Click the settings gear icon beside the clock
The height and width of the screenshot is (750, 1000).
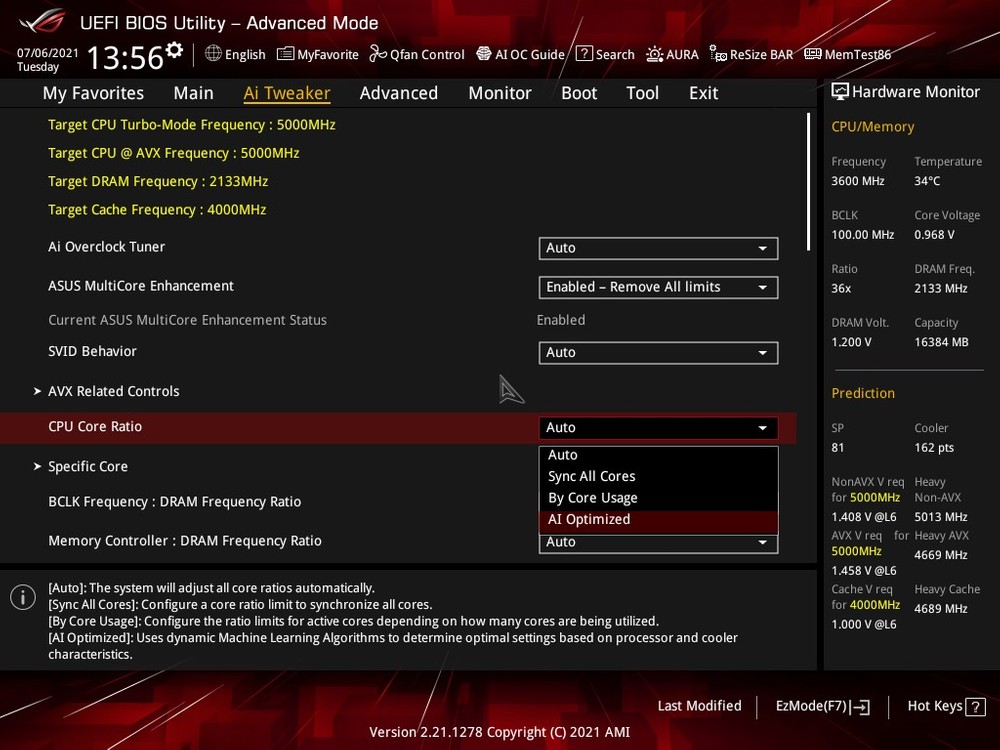point(175,50)
